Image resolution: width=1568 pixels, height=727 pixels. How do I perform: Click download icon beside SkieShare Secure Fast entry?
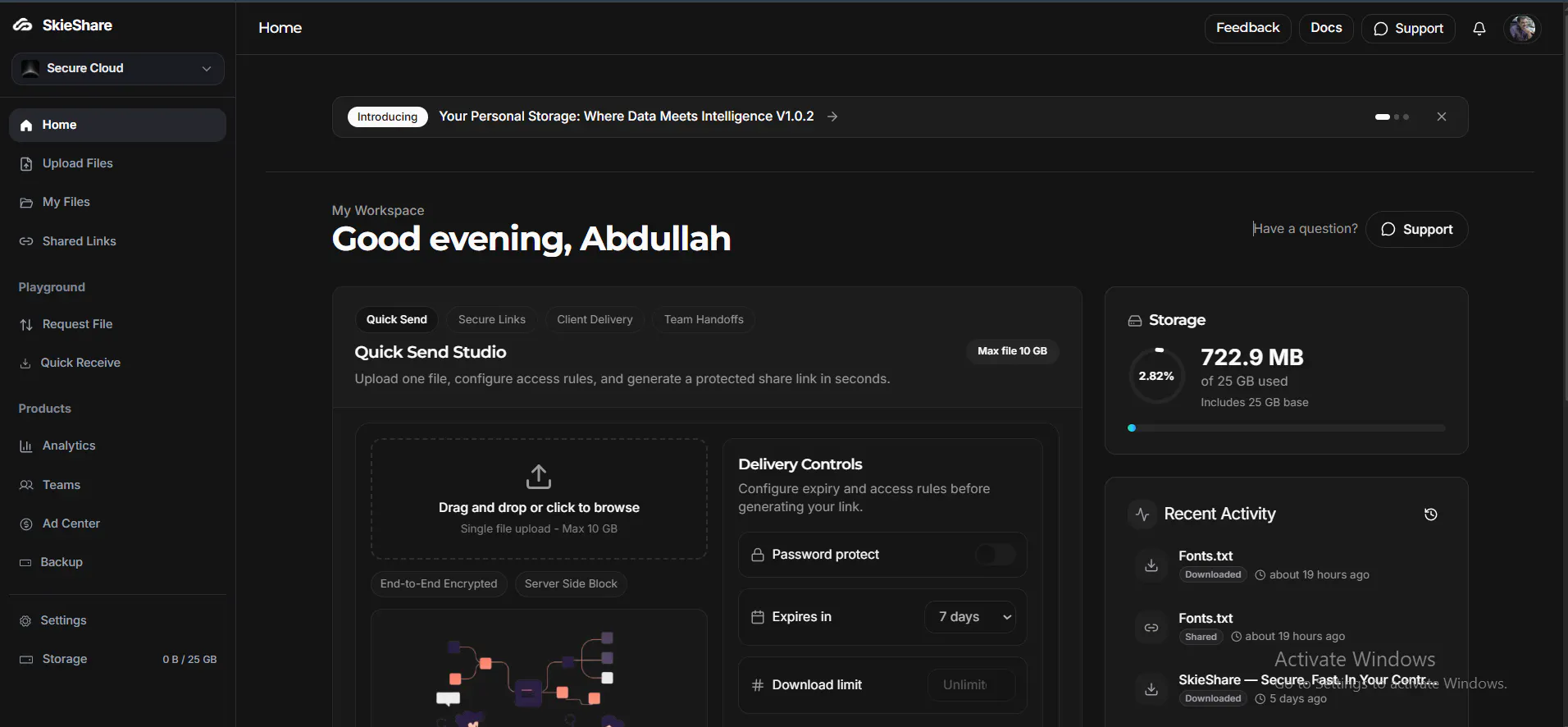1151,689
